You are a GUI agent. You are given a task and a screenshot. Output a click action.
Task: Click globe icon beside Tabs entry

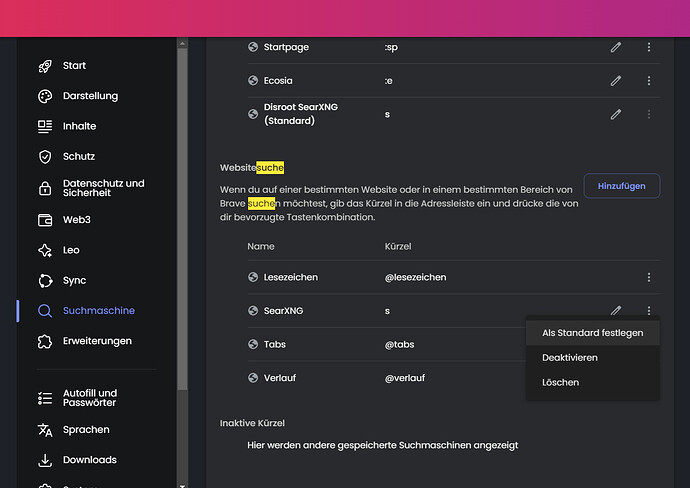pos(253,344)
